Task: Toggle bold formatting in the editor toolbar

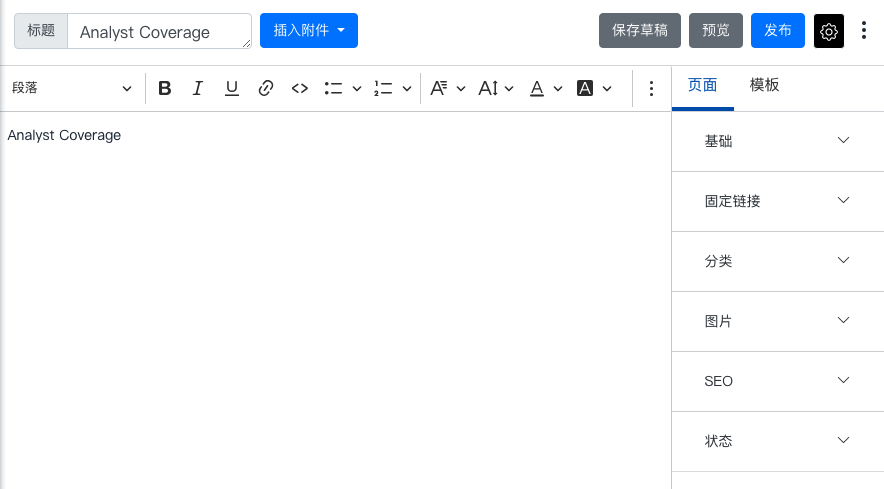Action: click(165, 88)
